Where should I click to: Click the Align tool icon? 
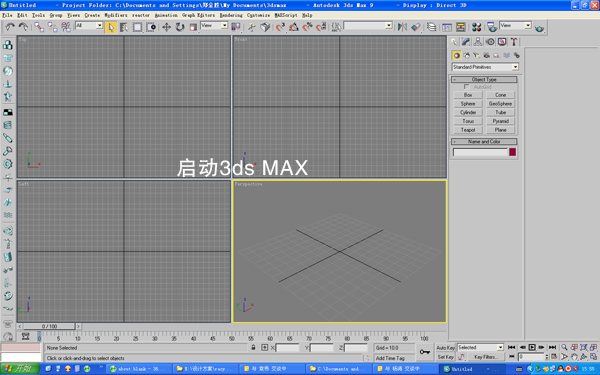[x=416, y=27]
